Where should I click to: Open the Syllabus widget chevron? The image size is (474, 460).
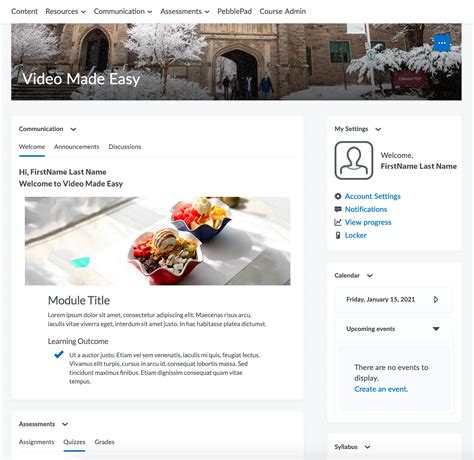tap(367, 447)
